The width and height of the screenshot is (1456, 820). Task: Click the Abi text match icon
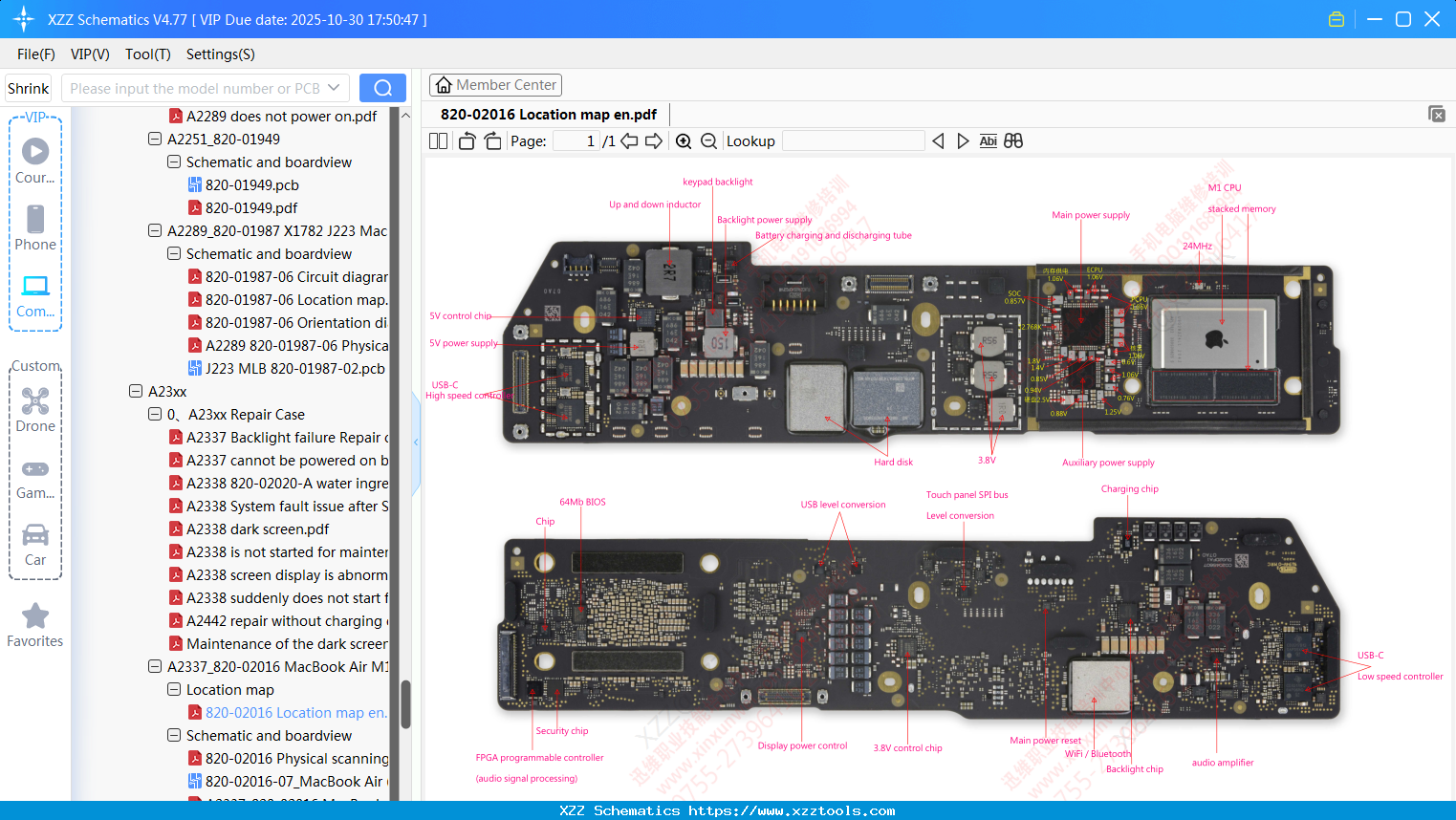pyautogui.click(x=989, y=141)
